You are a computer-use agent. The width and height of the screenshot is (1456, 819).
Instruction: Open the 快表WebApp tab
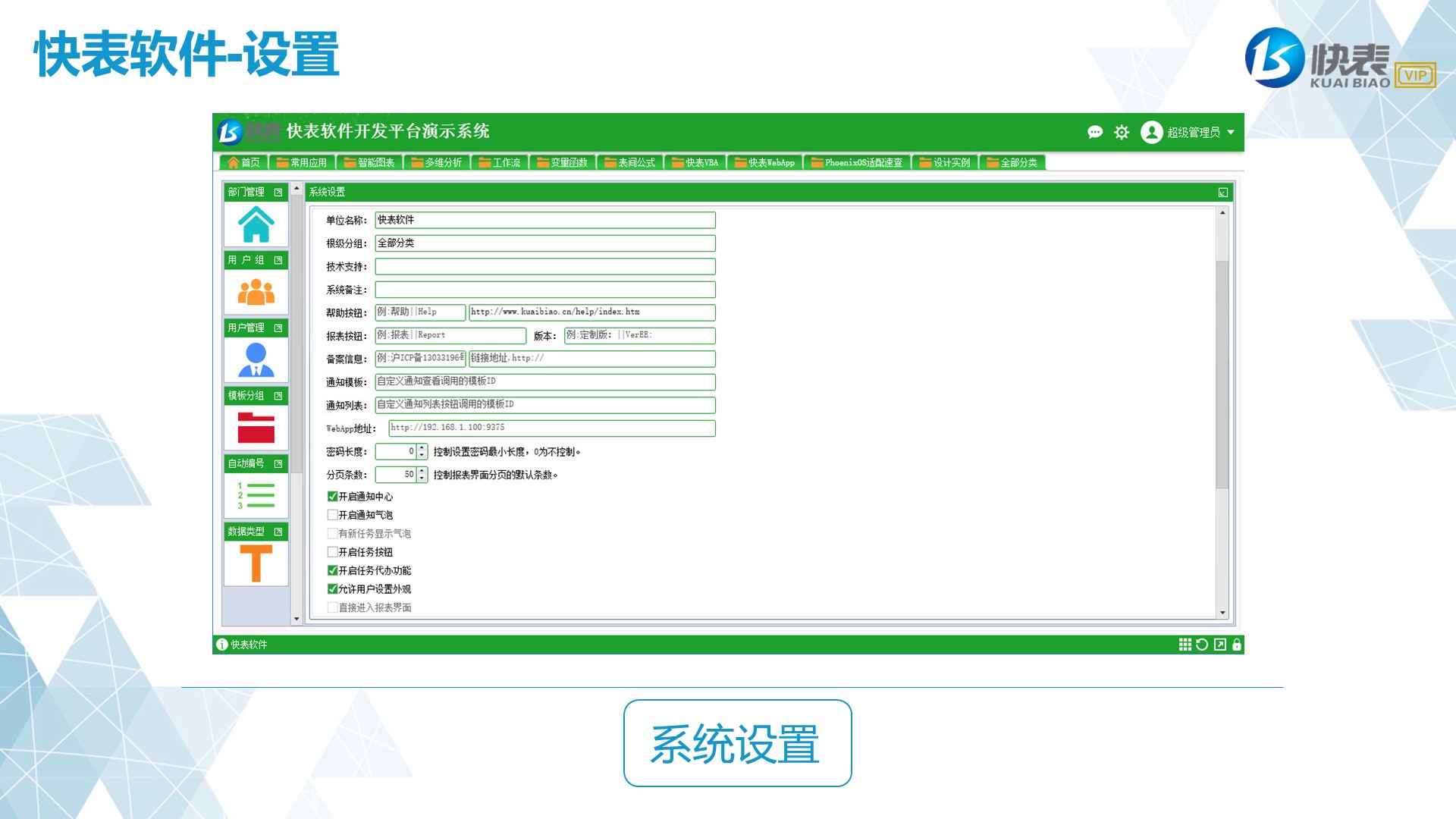(765, 163)
